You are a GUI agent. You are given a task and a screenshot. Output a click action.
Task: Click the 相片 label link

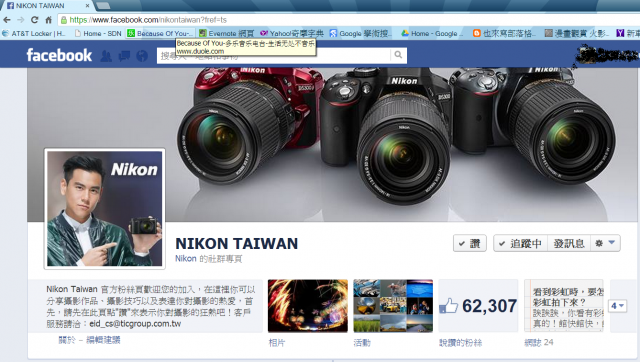(277, 343)
